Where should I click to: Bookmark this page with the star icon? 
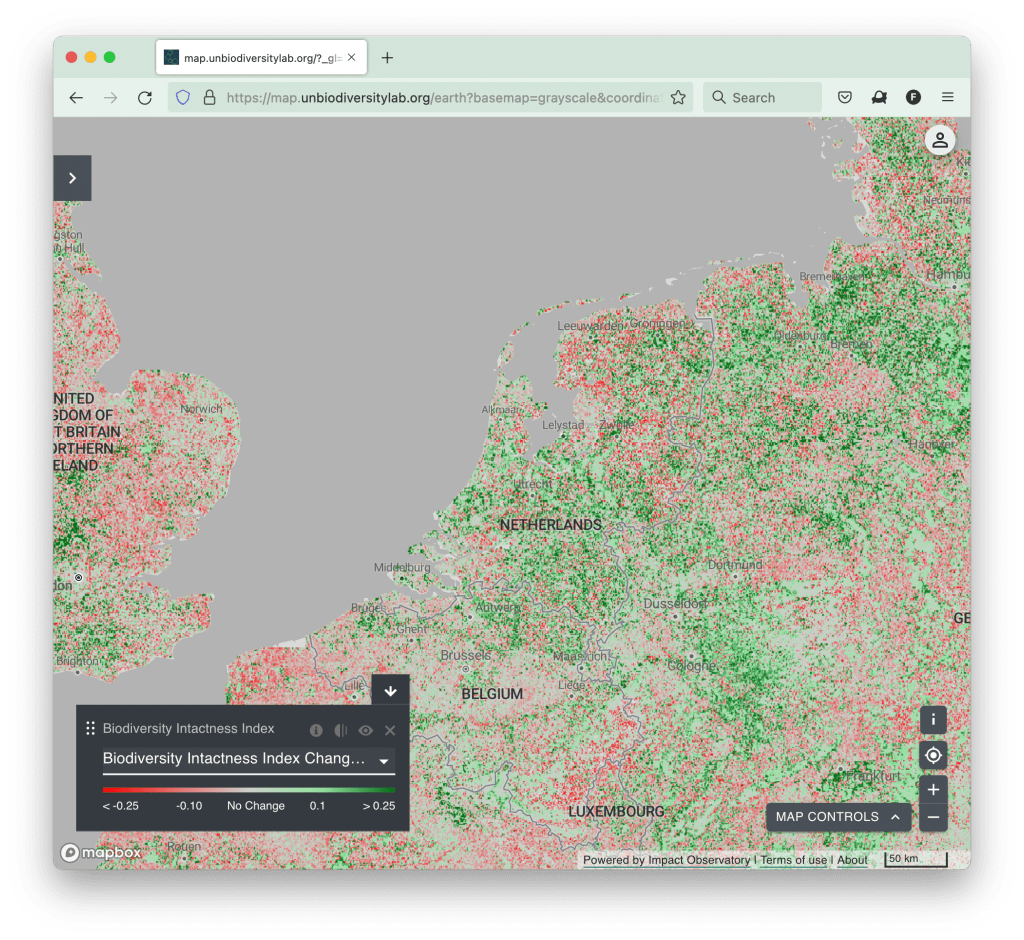[678, 97]
